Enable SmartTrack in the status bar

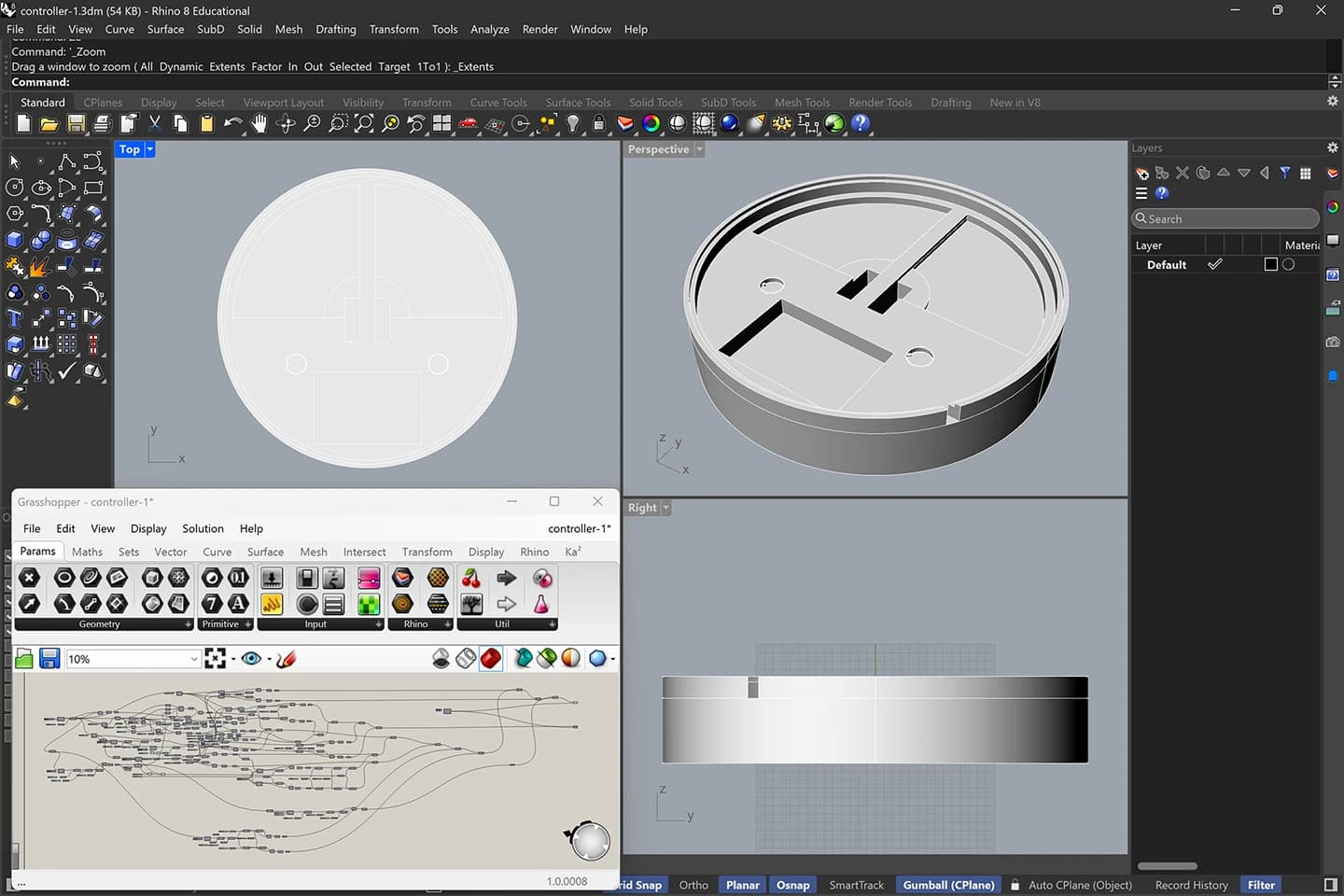tap(856, 885)
